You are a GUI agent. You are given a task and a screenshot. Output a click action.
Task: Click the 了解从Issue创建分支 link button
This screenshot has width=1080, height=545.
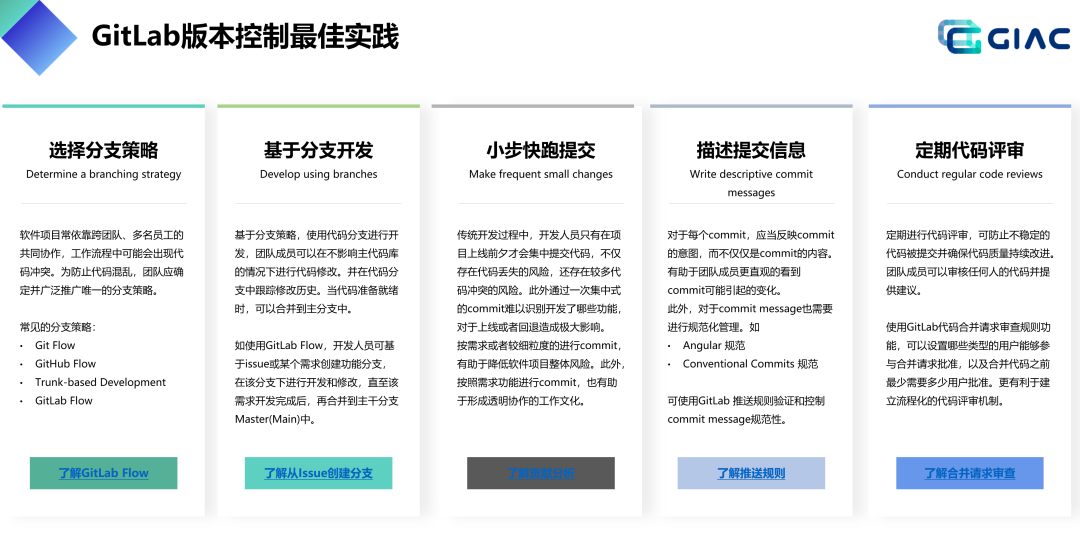point(318,473)
